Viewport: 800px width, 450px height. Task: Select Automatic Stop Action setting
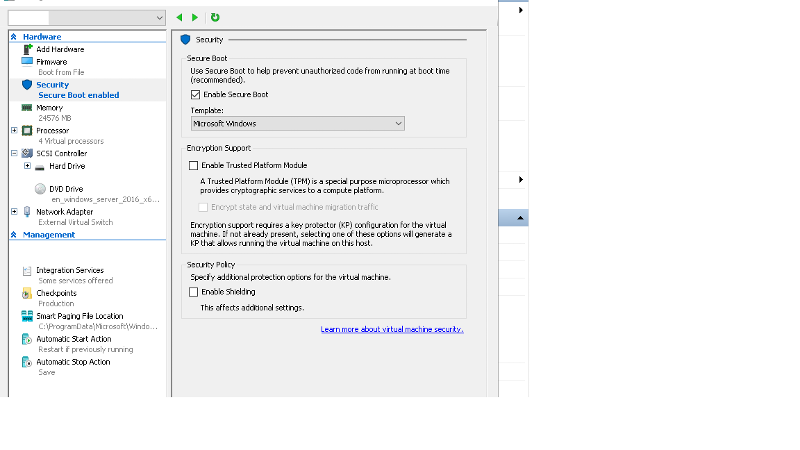(x=73, y=362)
